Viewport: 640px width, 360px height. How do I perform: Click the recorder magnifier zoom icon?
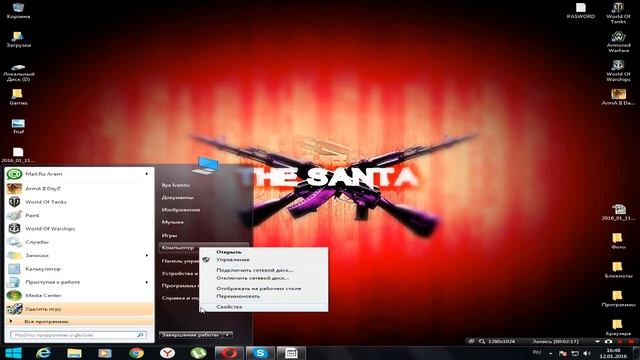tap(482, 341)
